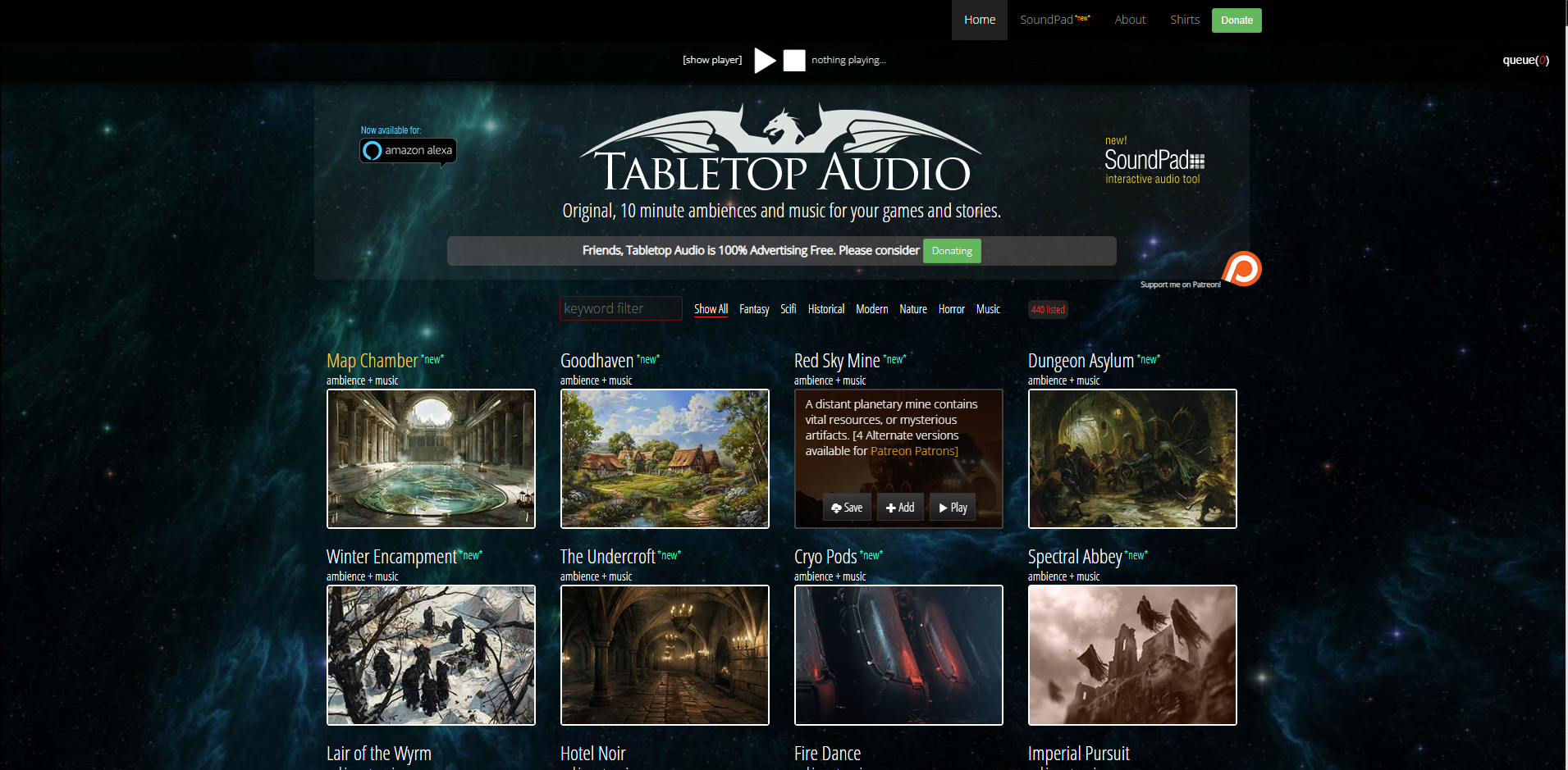Open the SoundPad navigation tab
Image resolution: width=1568 pixels, height=770 pixels.
(1055, 20)
